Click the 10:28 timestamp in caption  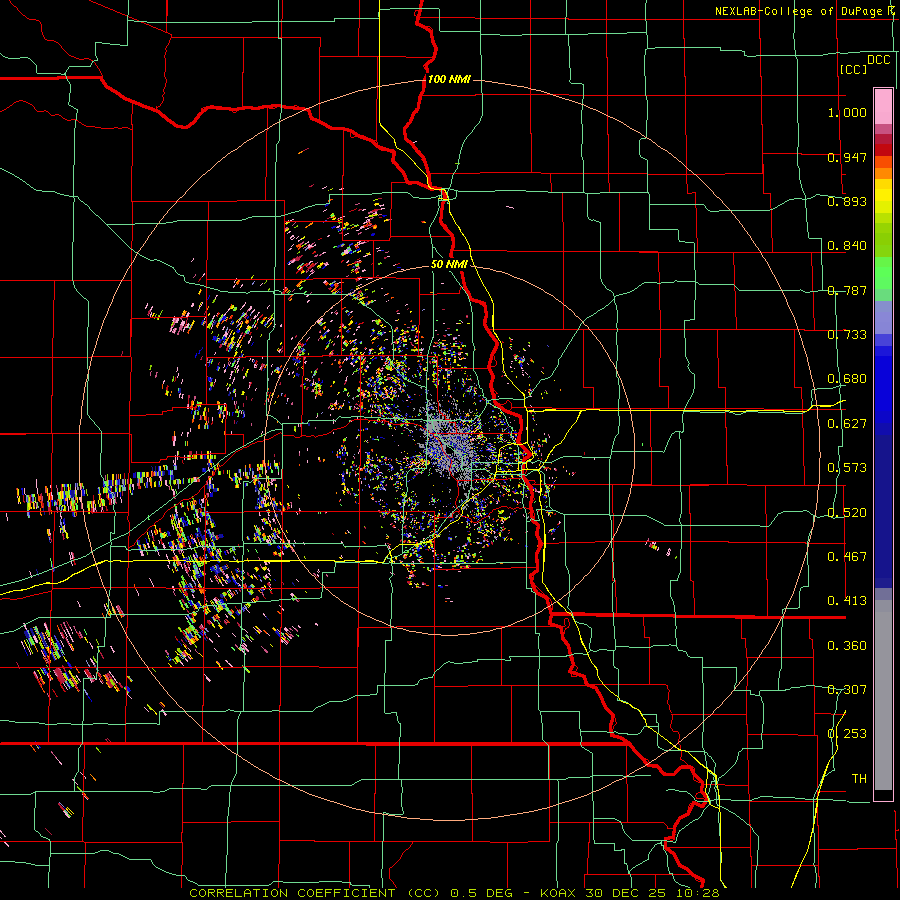[x=700, y=893]
